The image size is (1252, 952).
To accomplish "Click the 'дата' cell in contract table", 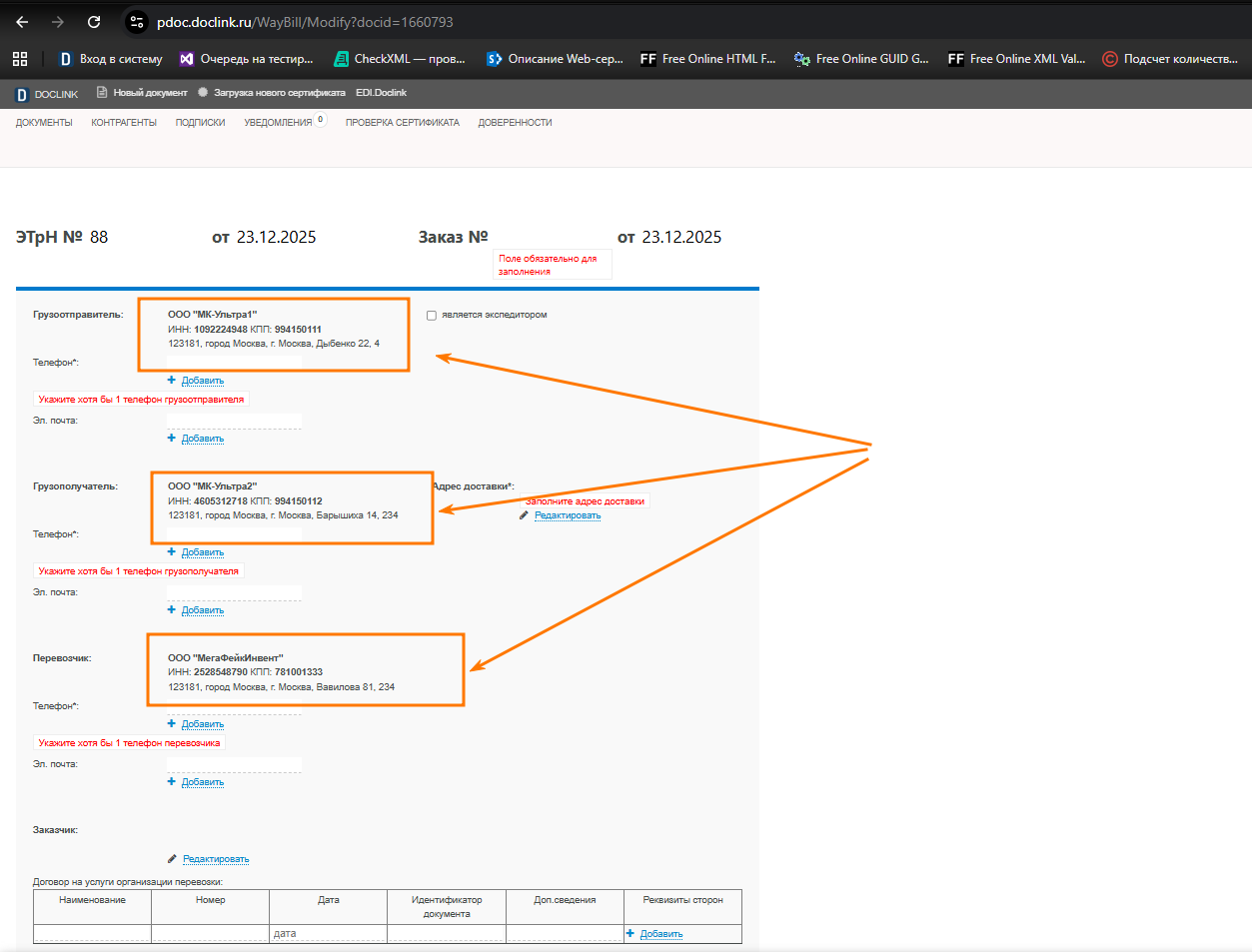I will pos(328,934).
